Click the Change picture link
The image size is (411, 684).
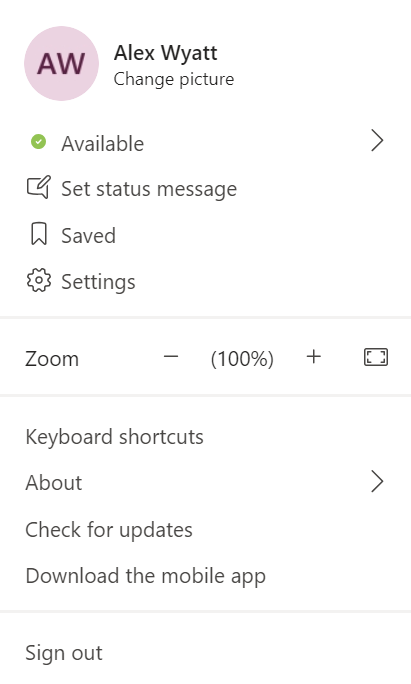174,79
